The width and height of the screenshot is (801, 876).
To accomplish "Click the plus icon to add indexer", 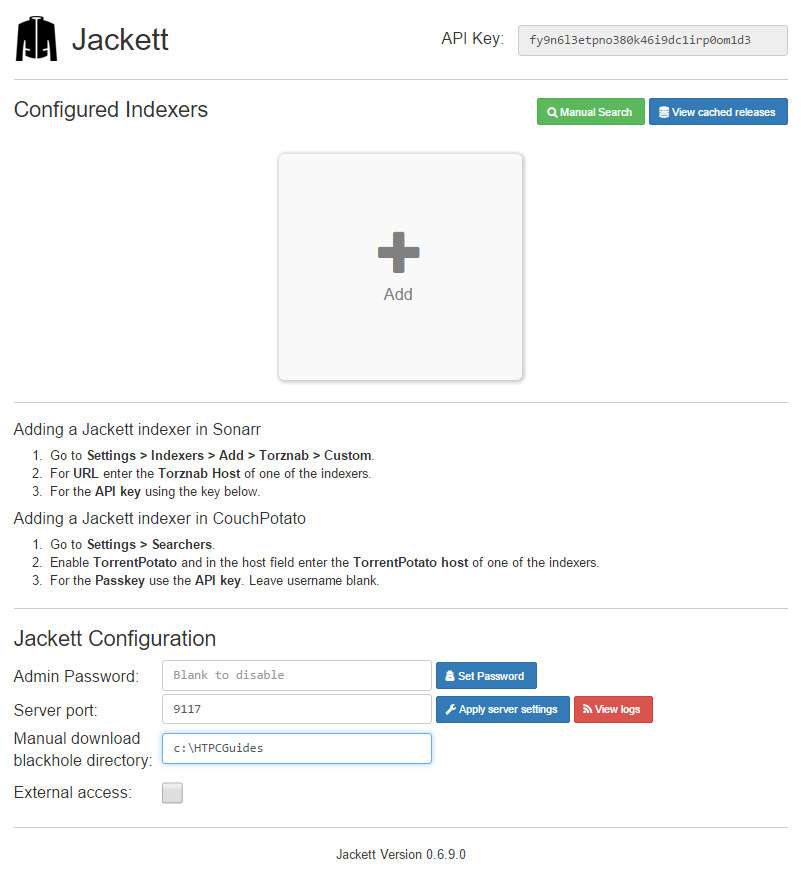I will [x=399, y=252].
